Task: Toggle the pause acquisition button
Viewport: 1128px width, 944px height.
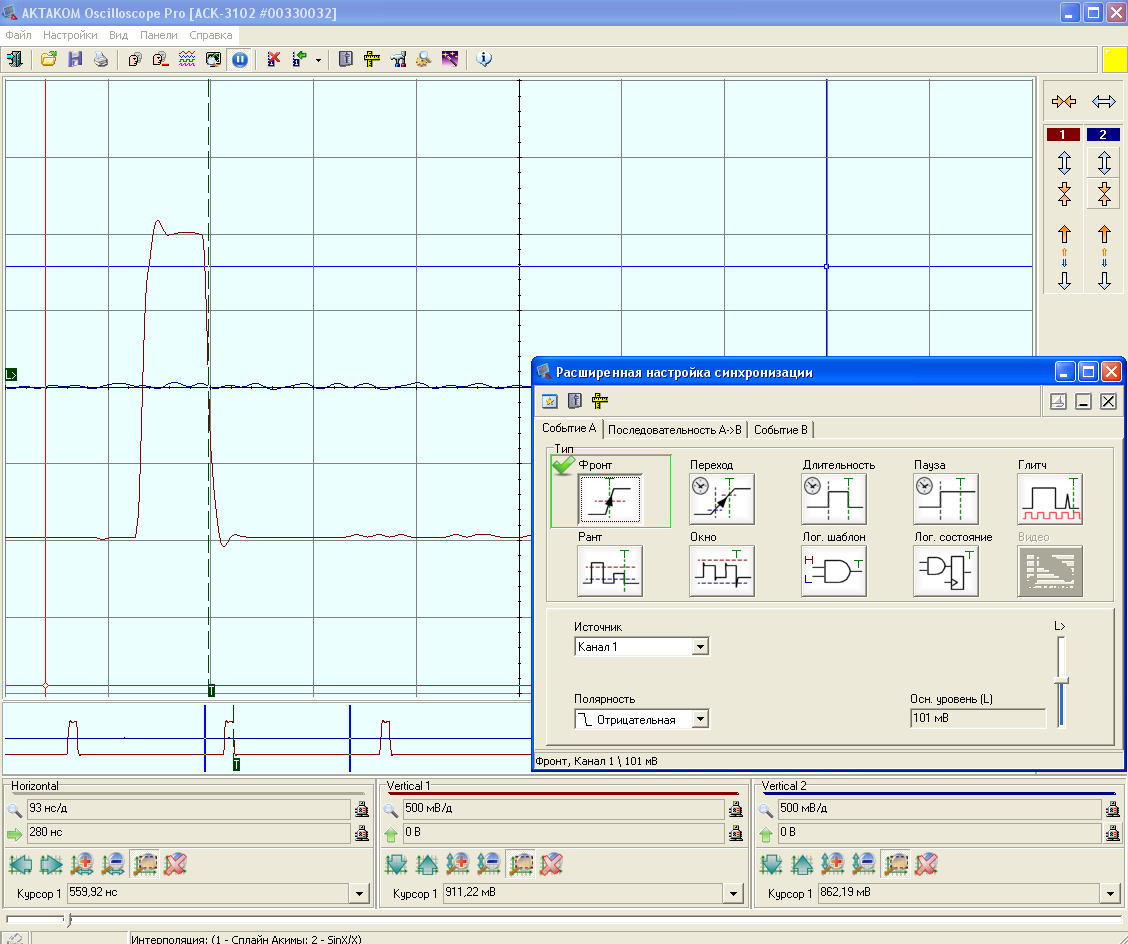Action: 240,59
